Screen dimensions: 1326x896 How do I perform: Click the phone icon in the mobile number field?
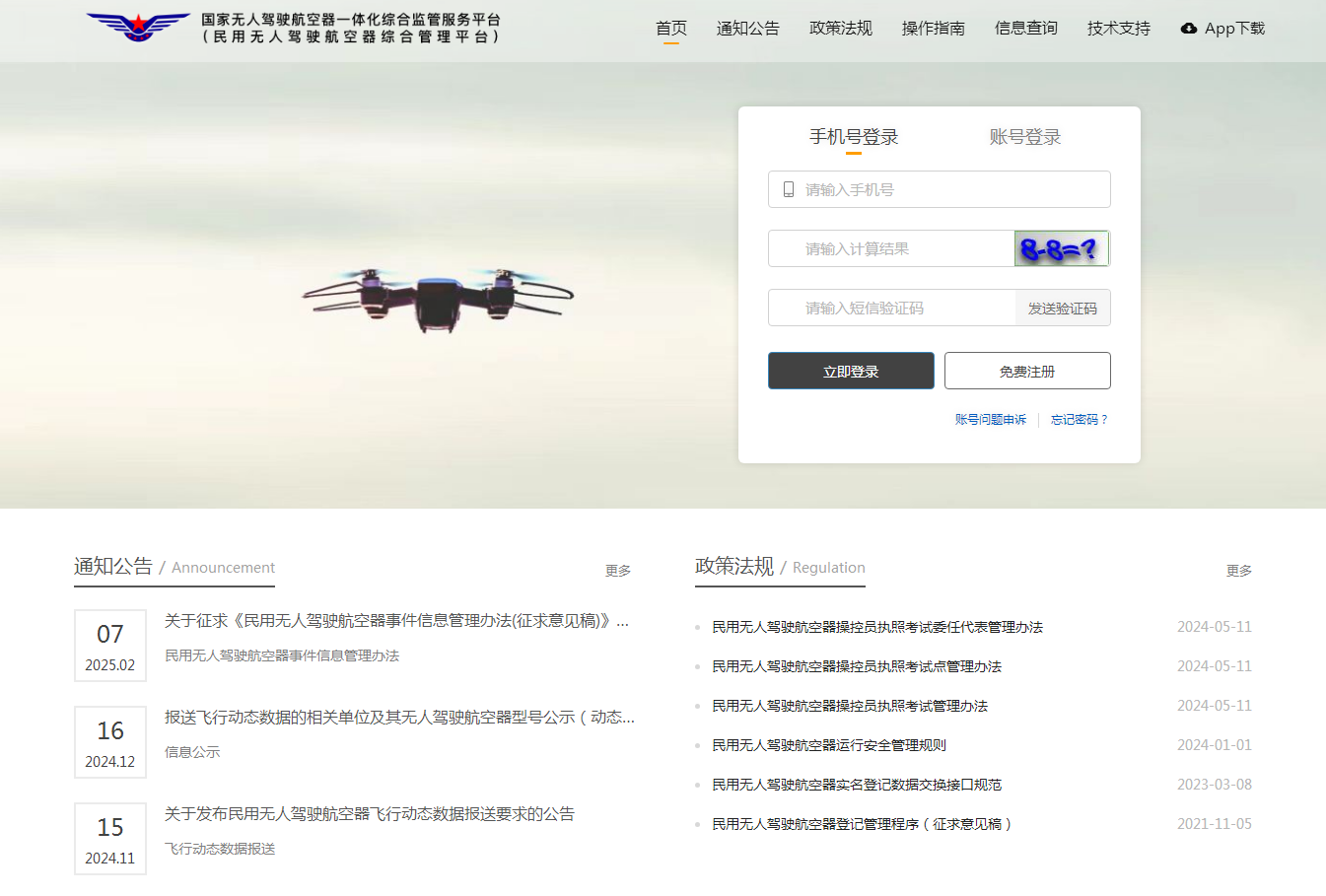[789, 189]
